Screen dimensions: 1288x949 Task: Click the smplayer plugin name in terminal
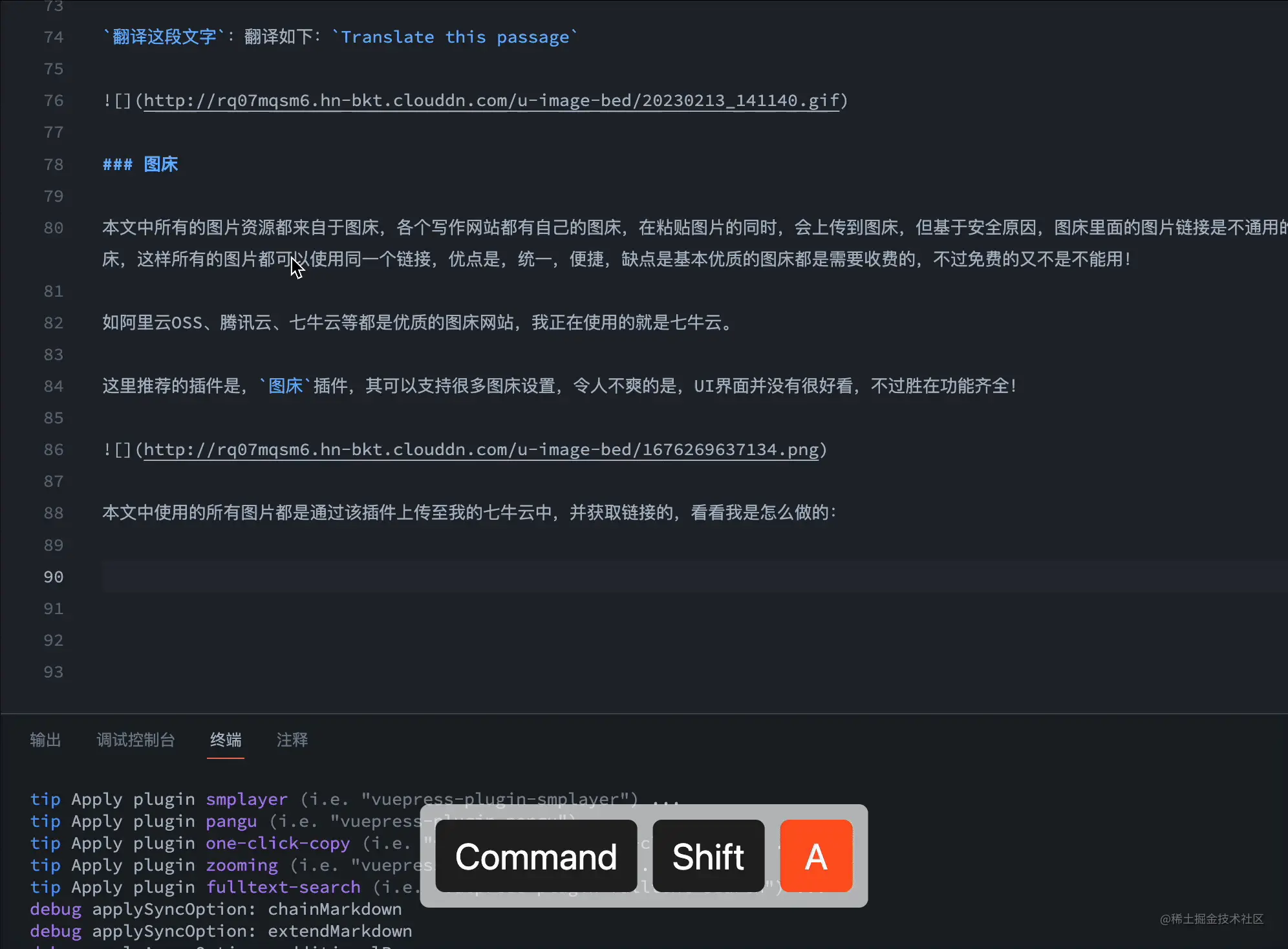(246, 800)
